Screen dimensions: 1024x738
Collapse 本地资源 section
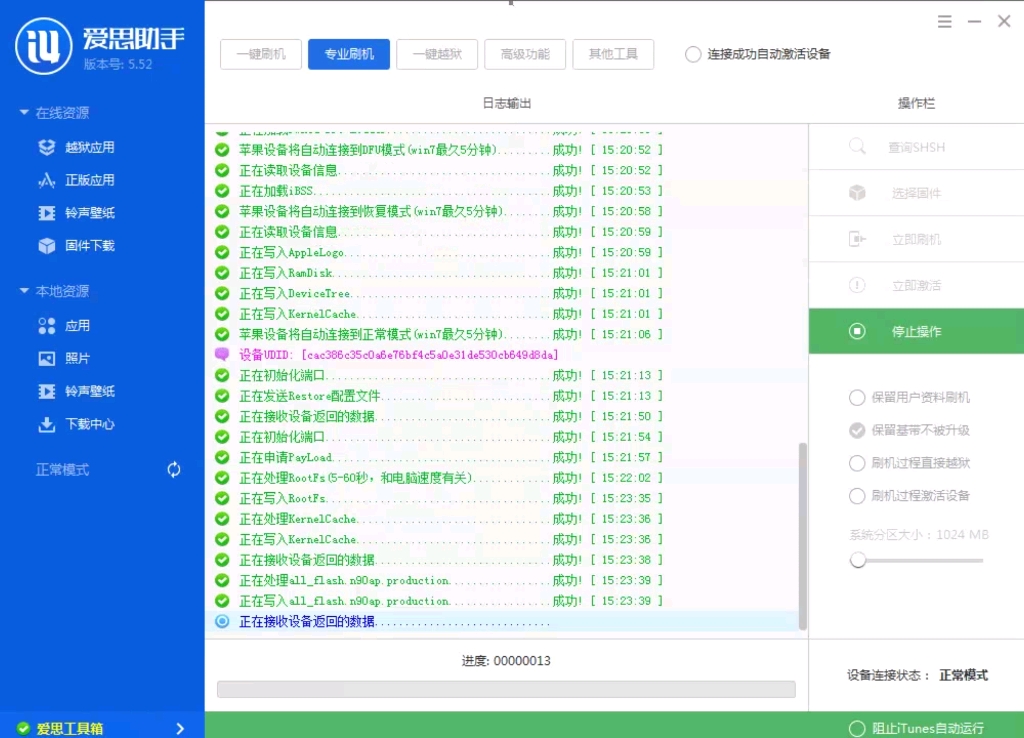point(24,290)
